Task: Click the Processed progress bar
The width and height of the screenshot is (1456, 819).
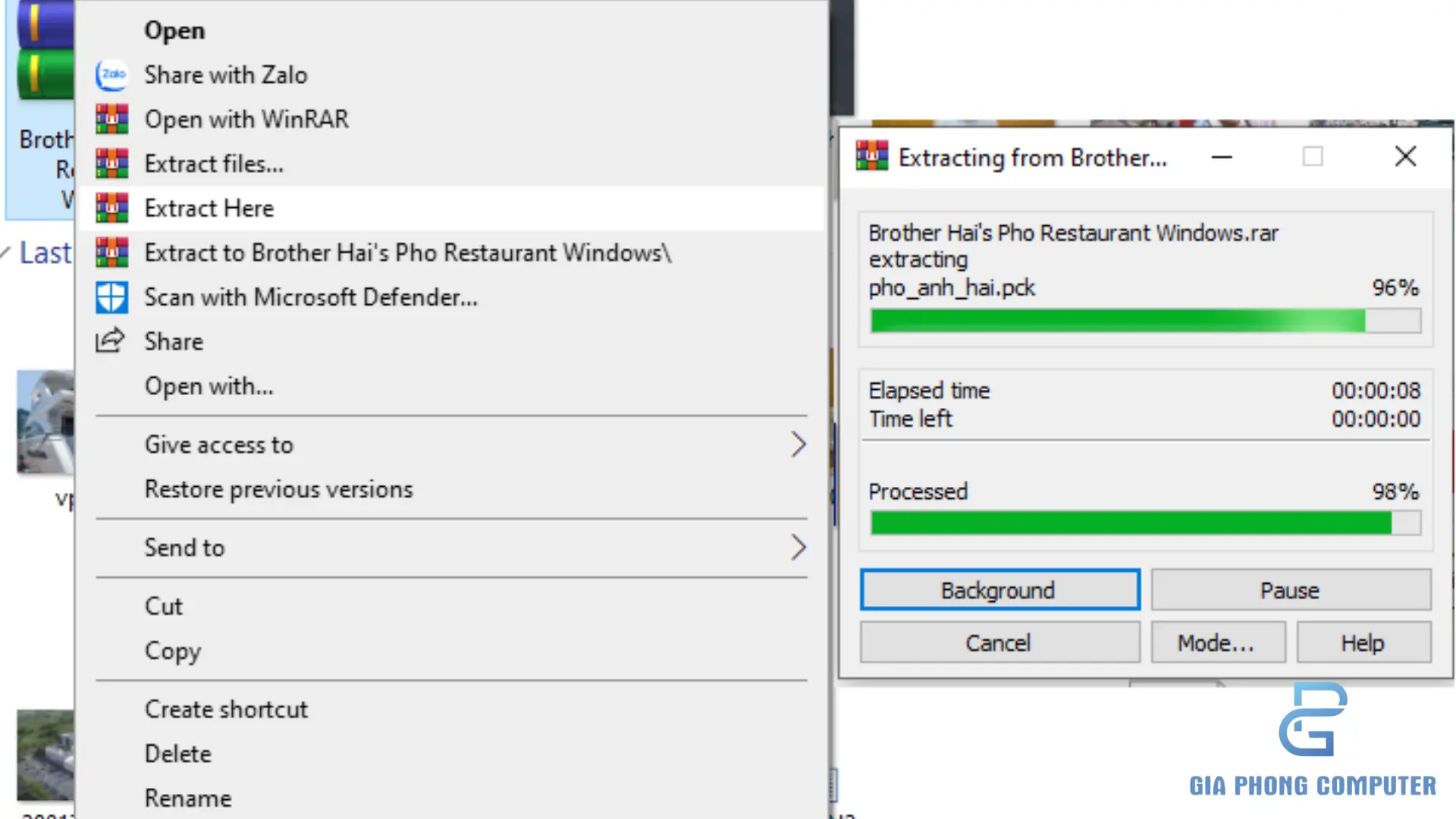Action: click(x=1145, y=523)
